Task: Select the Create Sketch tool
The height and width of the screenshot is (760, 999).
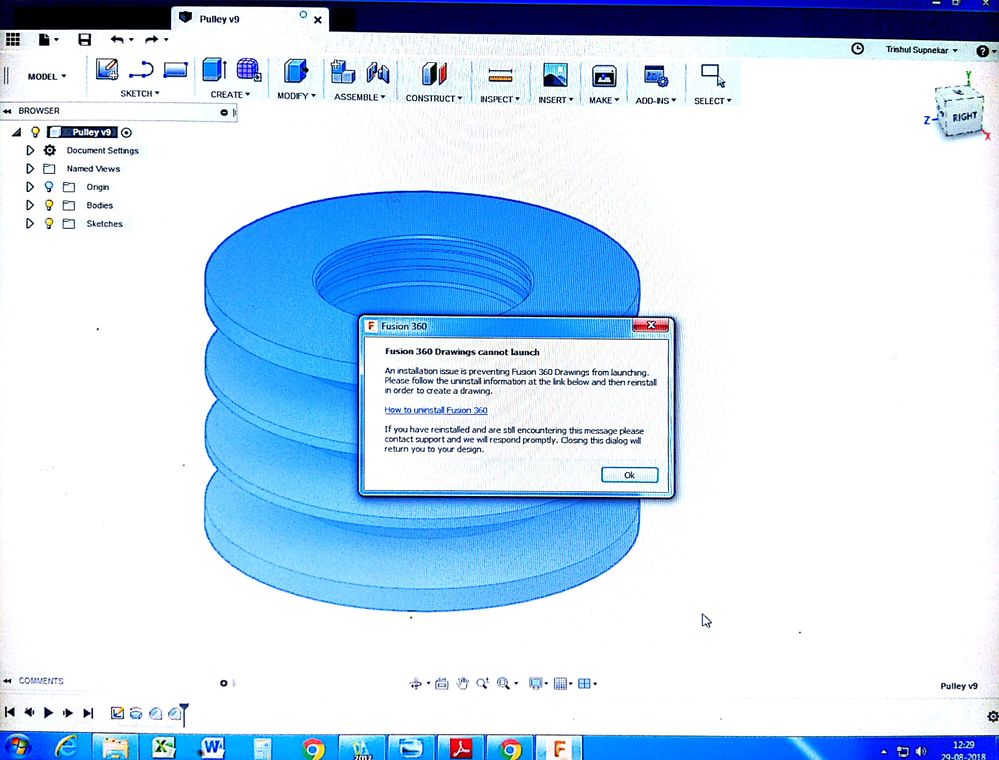Action: [x=107, y=69]
